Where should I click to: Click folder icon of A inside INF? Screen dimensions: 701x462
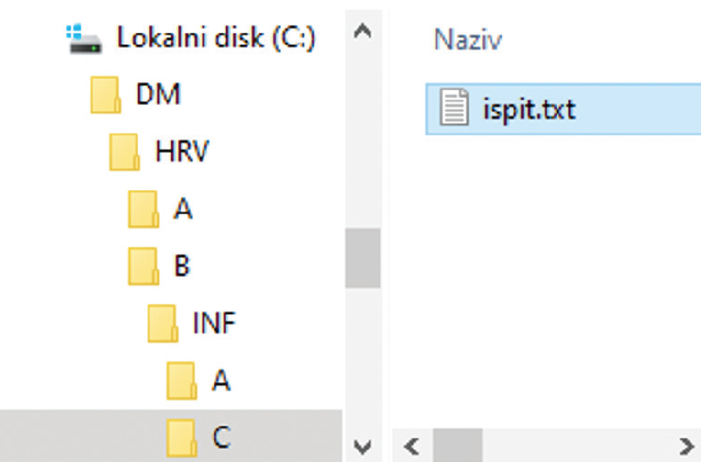click(x=181, y=381)
